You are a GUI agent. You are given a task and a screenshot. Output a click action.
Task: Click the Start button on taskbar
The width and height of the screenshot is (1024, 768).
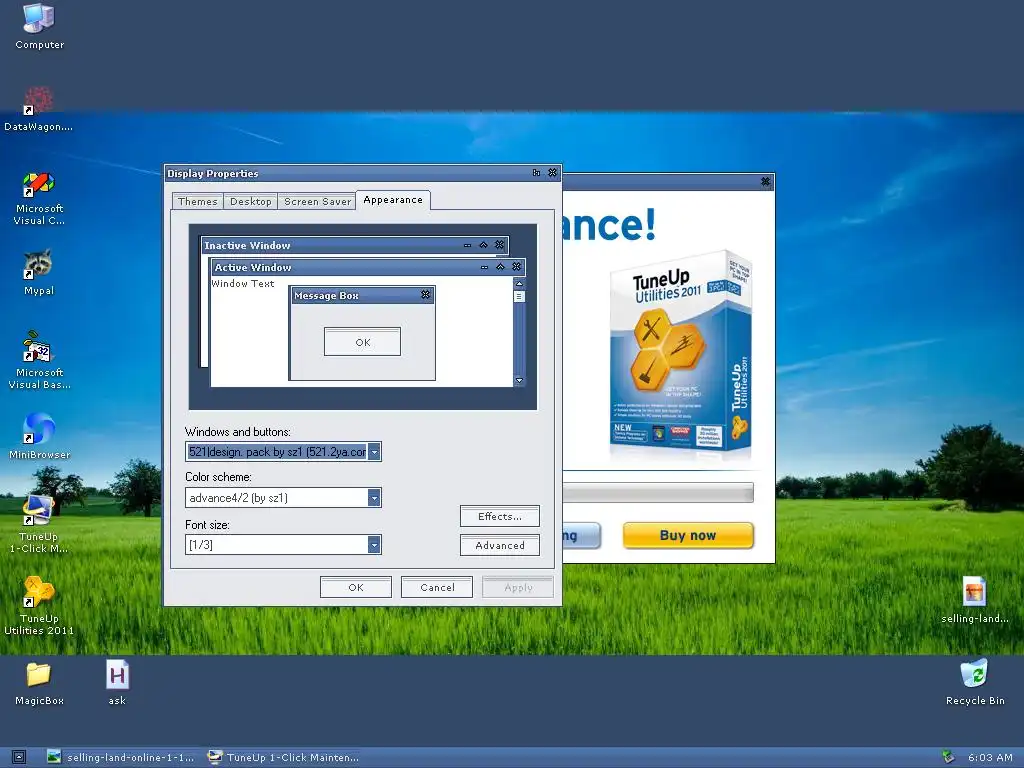pos(19,758)
